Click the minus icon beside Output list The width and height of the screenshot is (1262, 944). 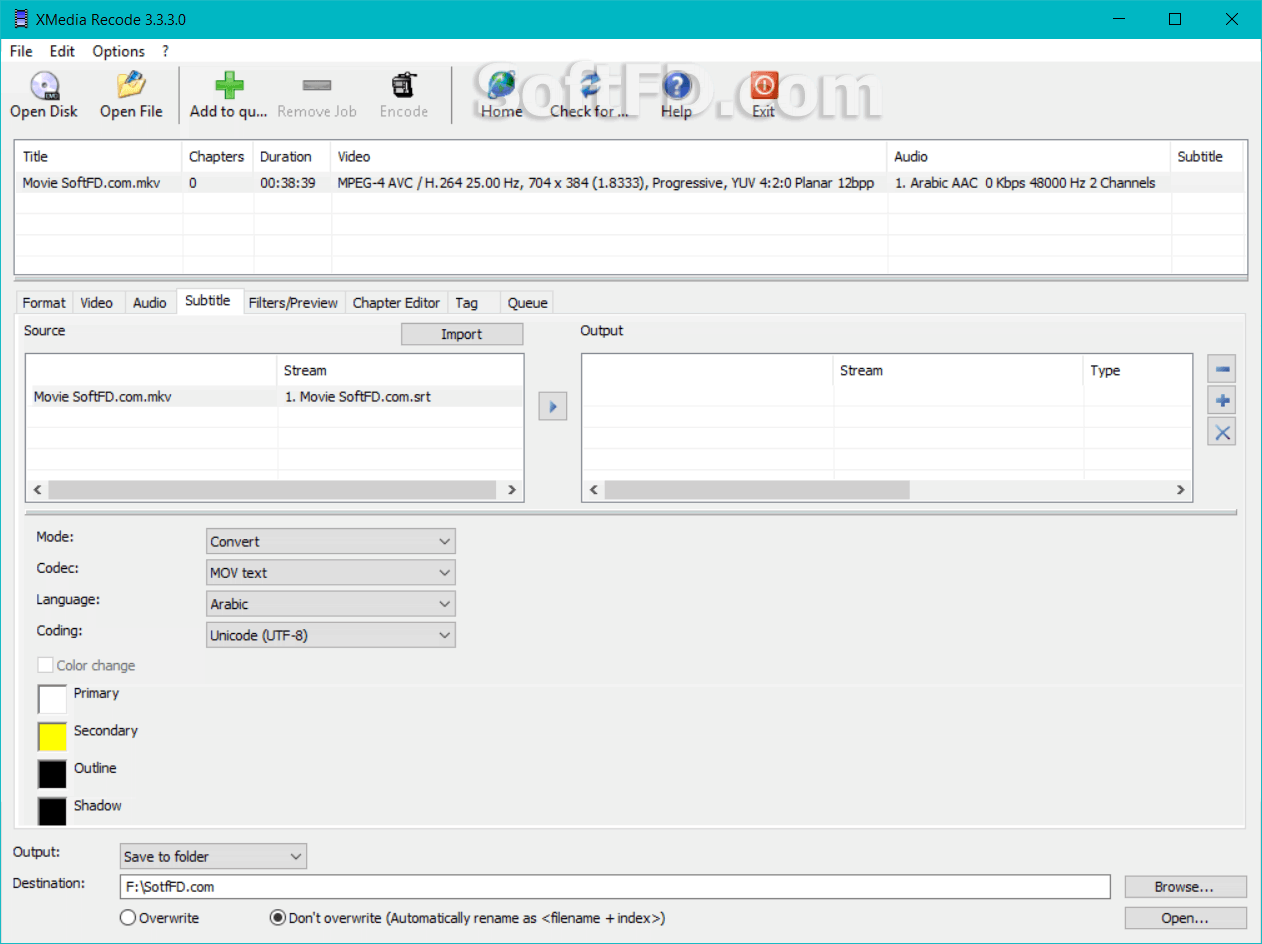click(1222, 368)
